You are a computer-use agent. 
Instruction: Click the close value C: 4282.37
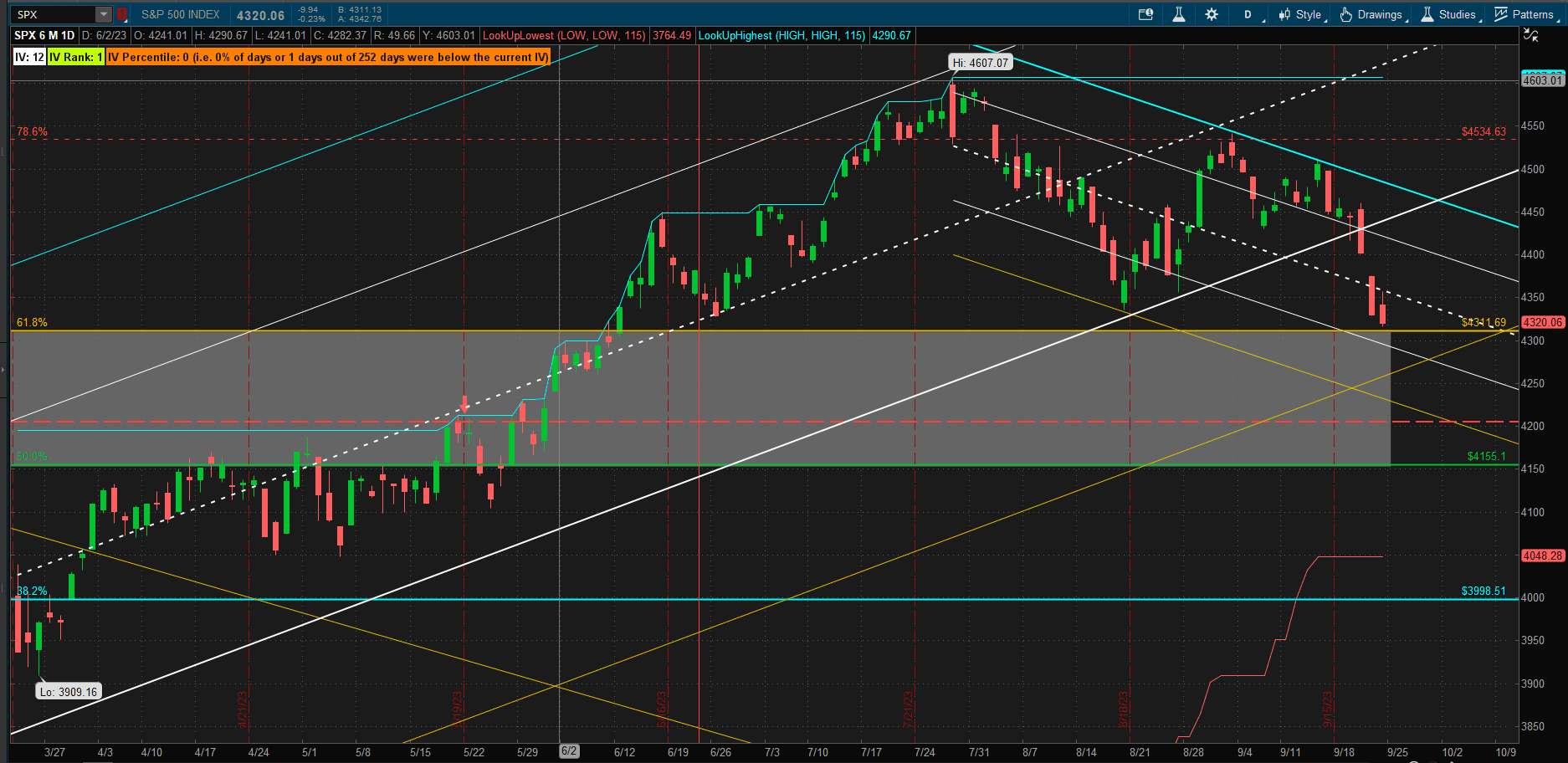341,35
